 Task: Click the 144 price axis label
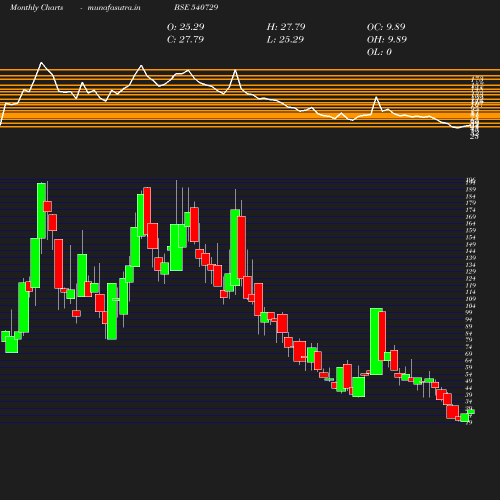point(471,251)
